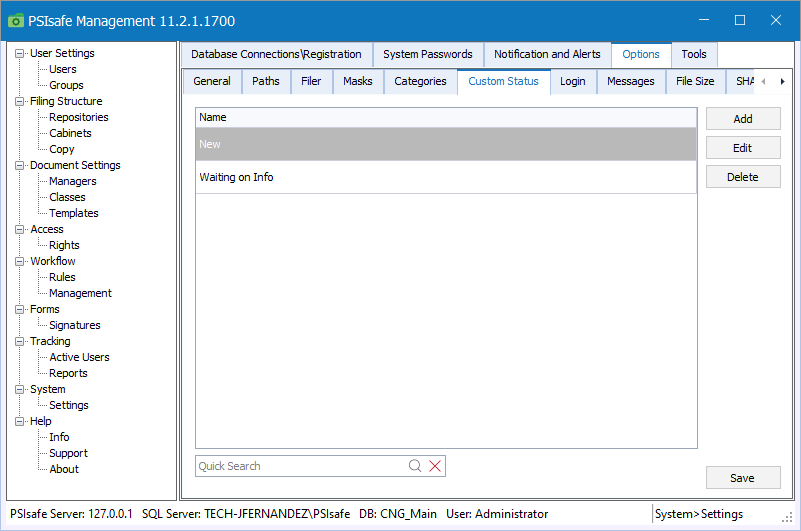Open Rights under Access
The image size is (801, 531).
pyautogui.click(x=64, y=245)
